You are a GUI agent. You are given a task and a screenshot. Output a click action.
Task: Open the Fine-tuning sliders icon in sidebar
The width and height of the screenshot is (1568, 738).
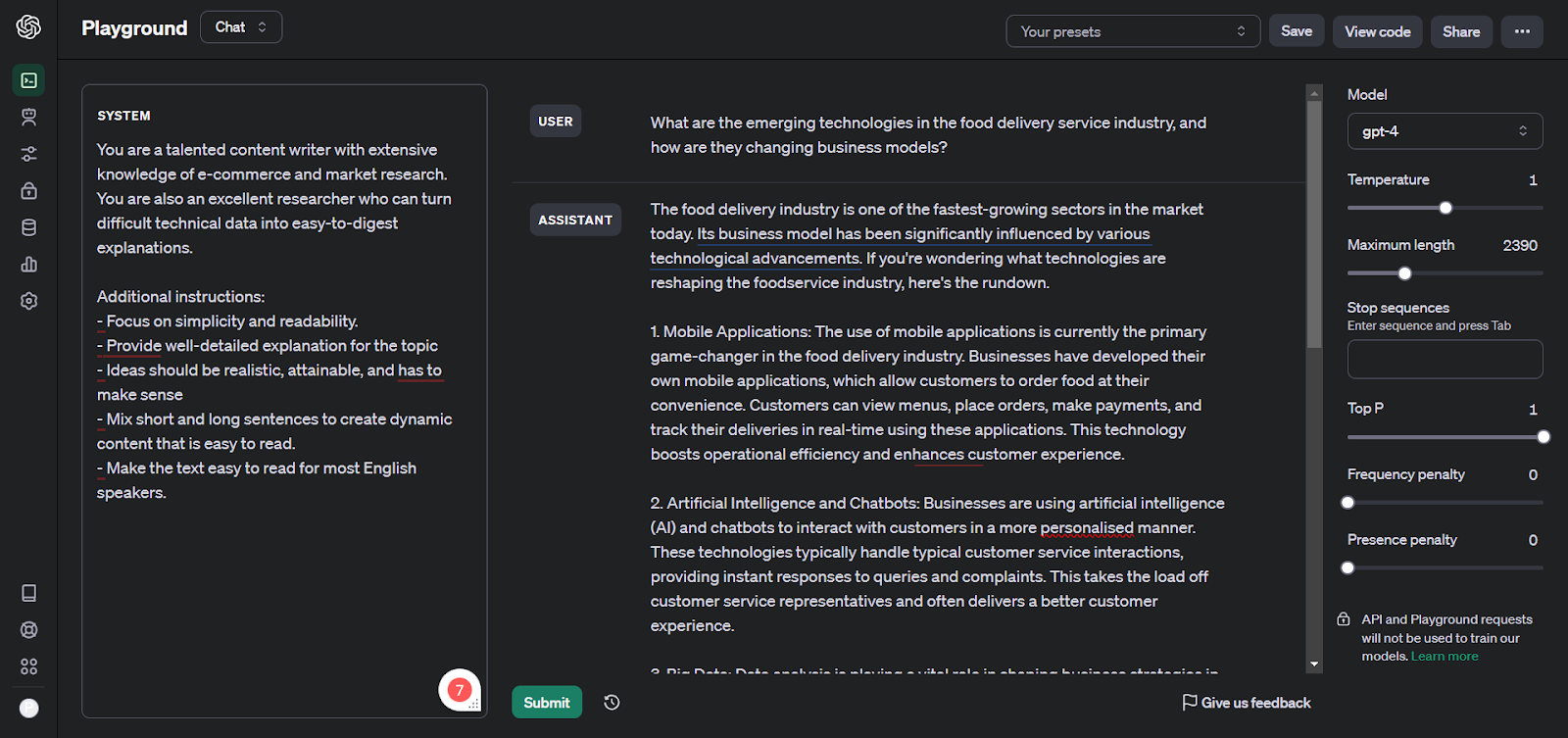pos(29,154)
